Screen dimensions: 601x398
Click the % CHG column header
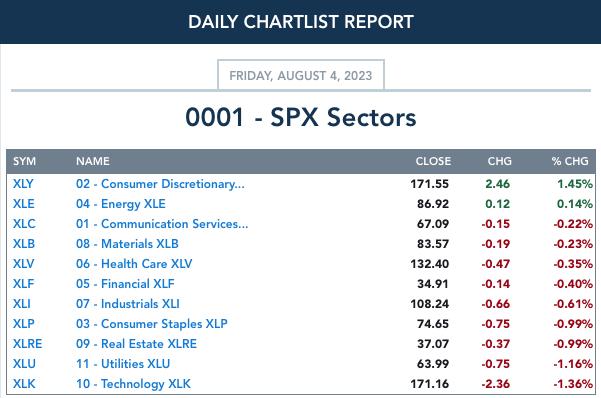pyautogui.click(x=570, y=161)
